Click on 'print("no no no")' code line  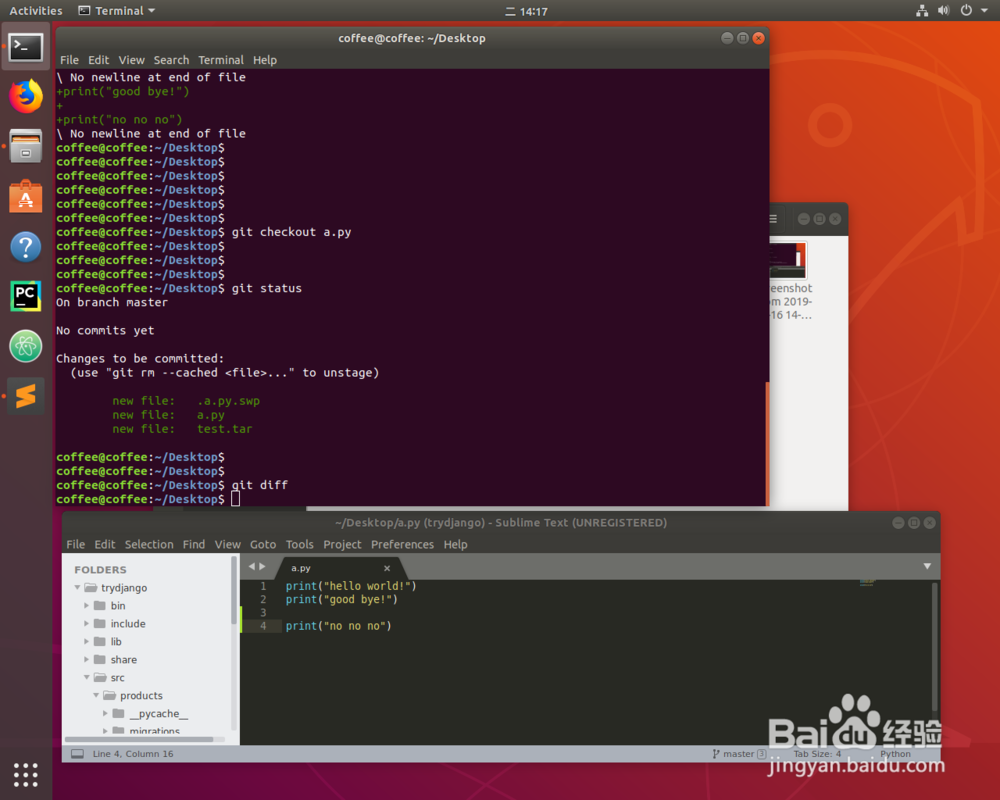point(338,626)
